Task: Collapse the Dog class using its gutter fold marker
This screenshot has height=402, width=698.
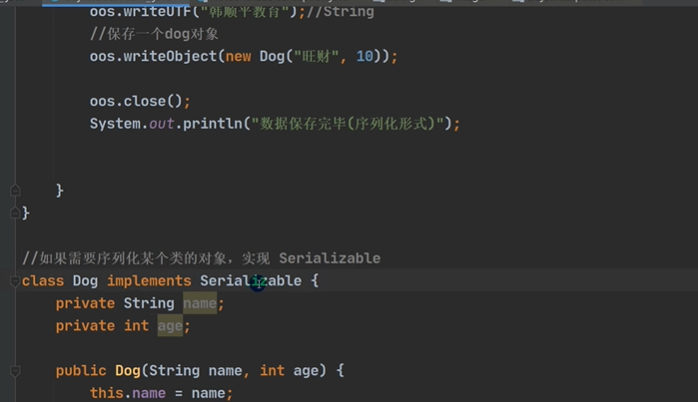Action: click(15, 281)
